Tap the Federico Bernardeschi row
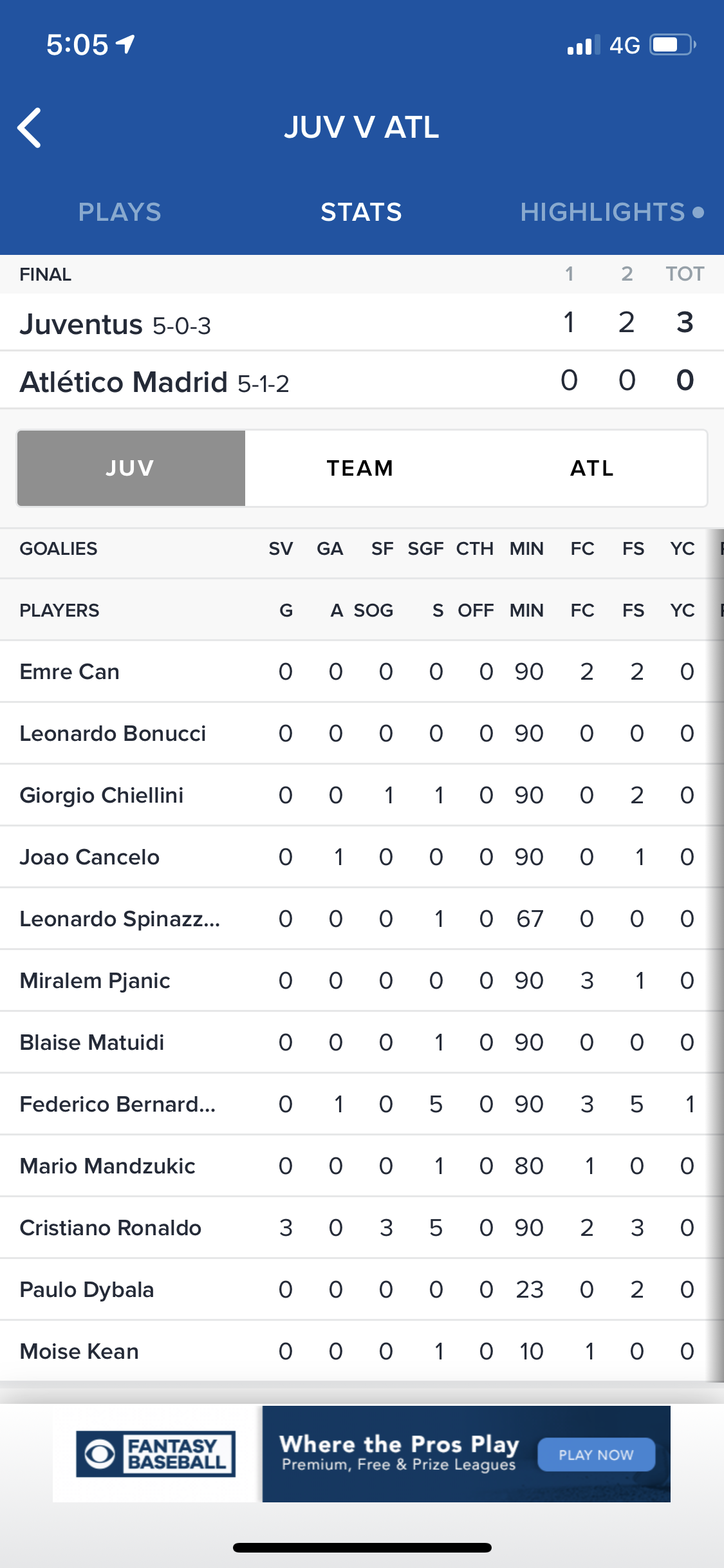724x1568 pixels. click(118, 1104)
